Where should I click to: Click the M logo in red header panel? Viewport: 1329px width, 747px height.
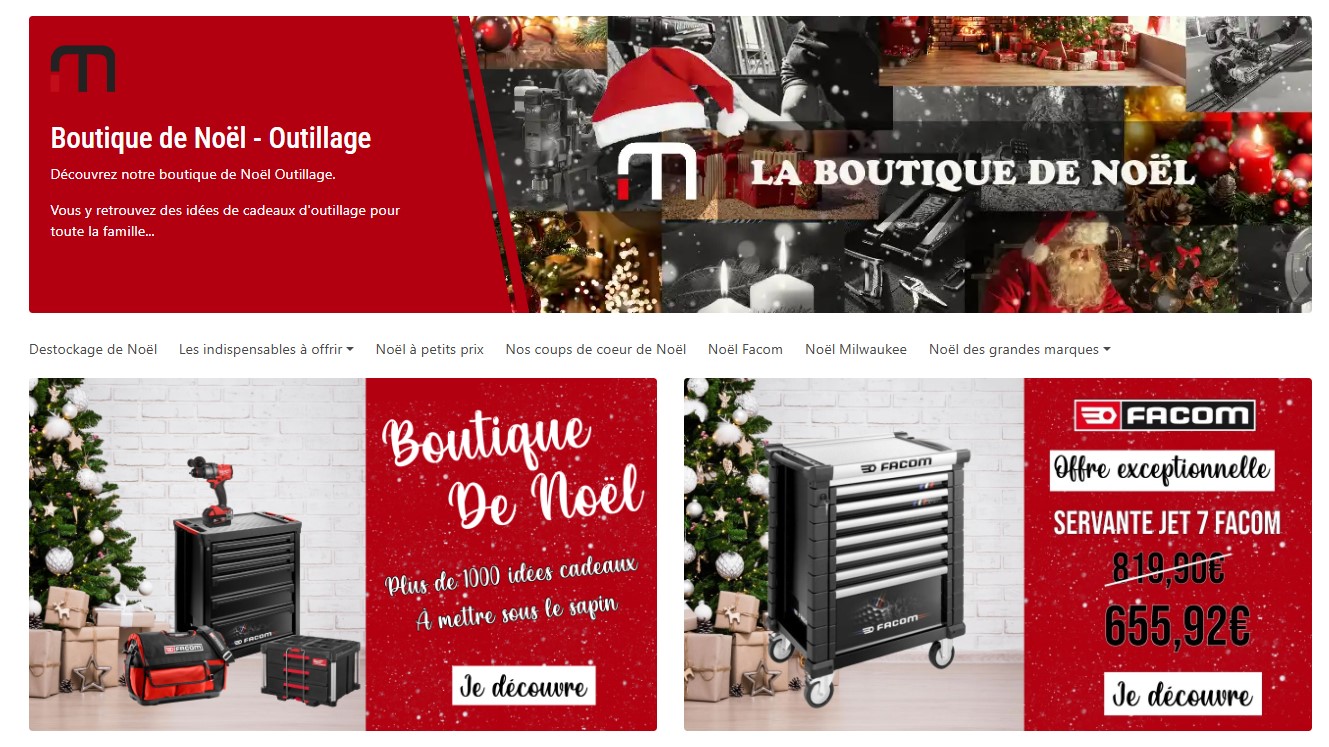[83, 69]
